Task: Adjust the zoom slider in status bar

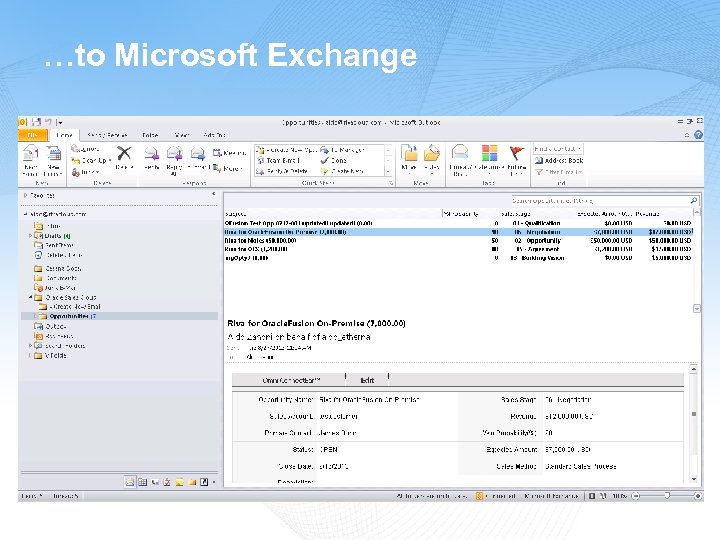Action: coord(667,496)
